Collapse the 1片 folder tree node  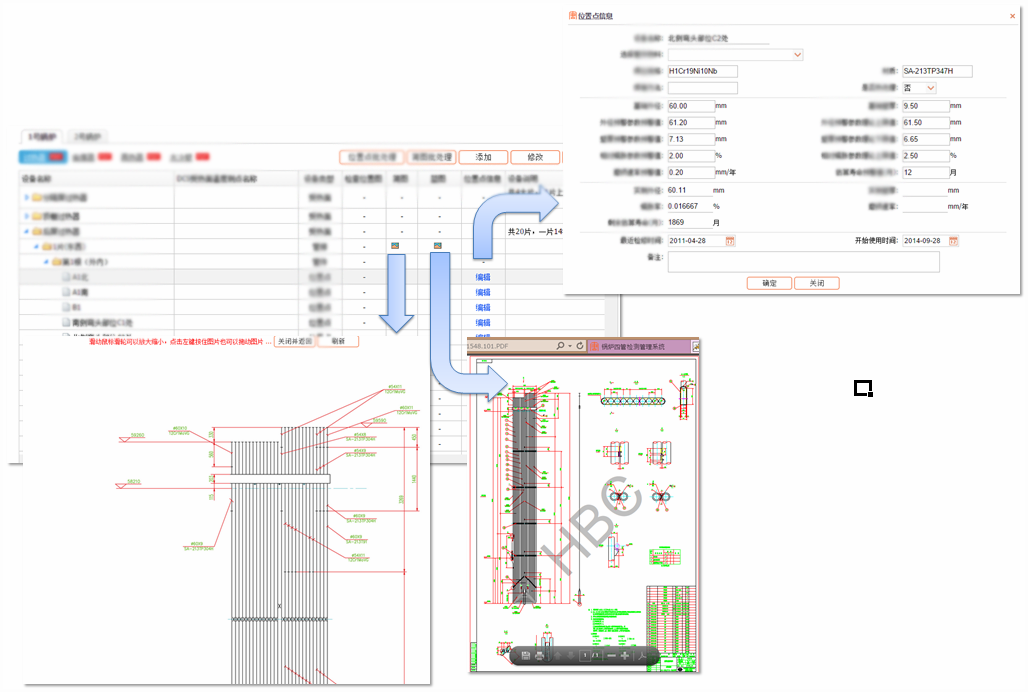click(37, 246)
